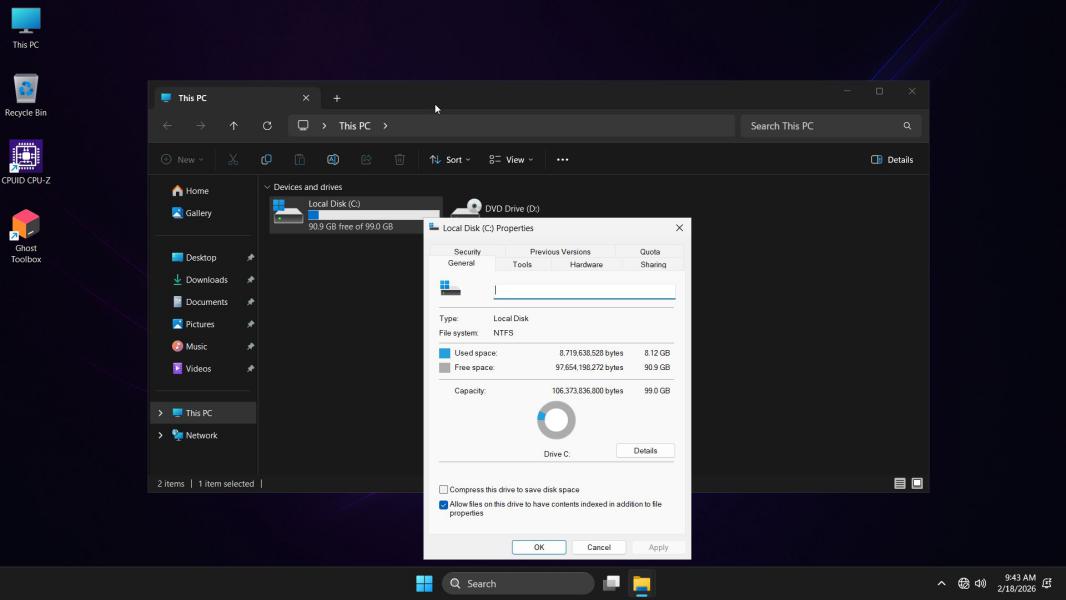The image size is (1066, 600).
Task: Open the See more (three dots) menu
Action: 562,160
